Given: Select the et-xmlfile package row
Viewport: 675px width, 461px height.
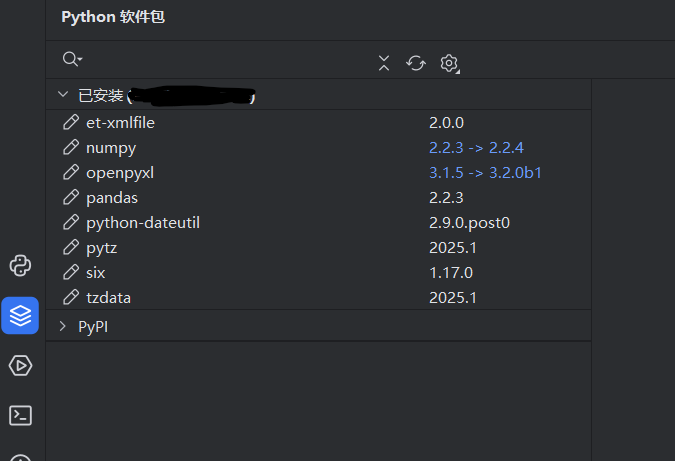Looking at the screenshot, I should point(120,122).
